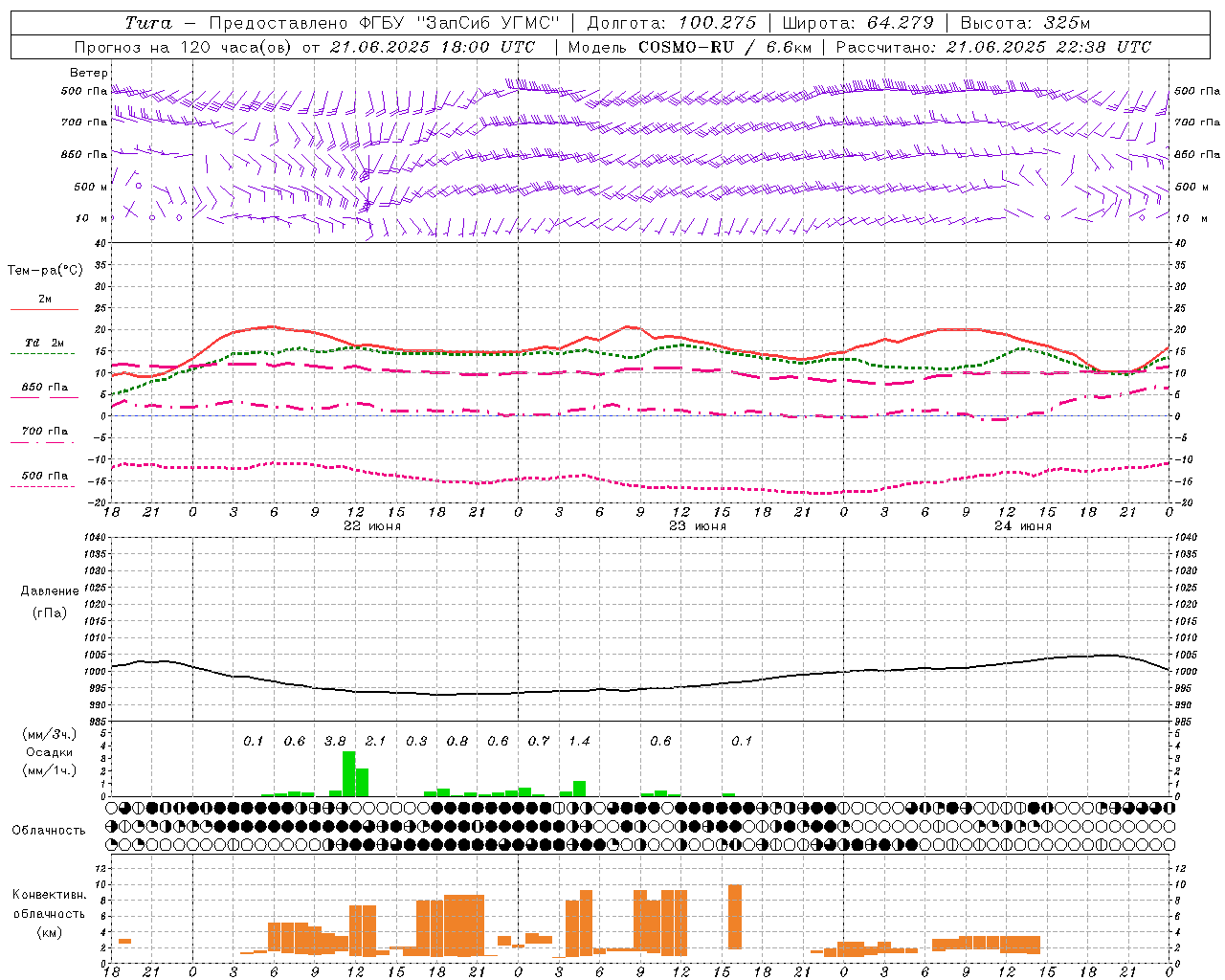Viewport: 1225px width, 980px height.
Task: Click the "850 гПа" temperature legend entry
Action: click(x=45, y=388)
